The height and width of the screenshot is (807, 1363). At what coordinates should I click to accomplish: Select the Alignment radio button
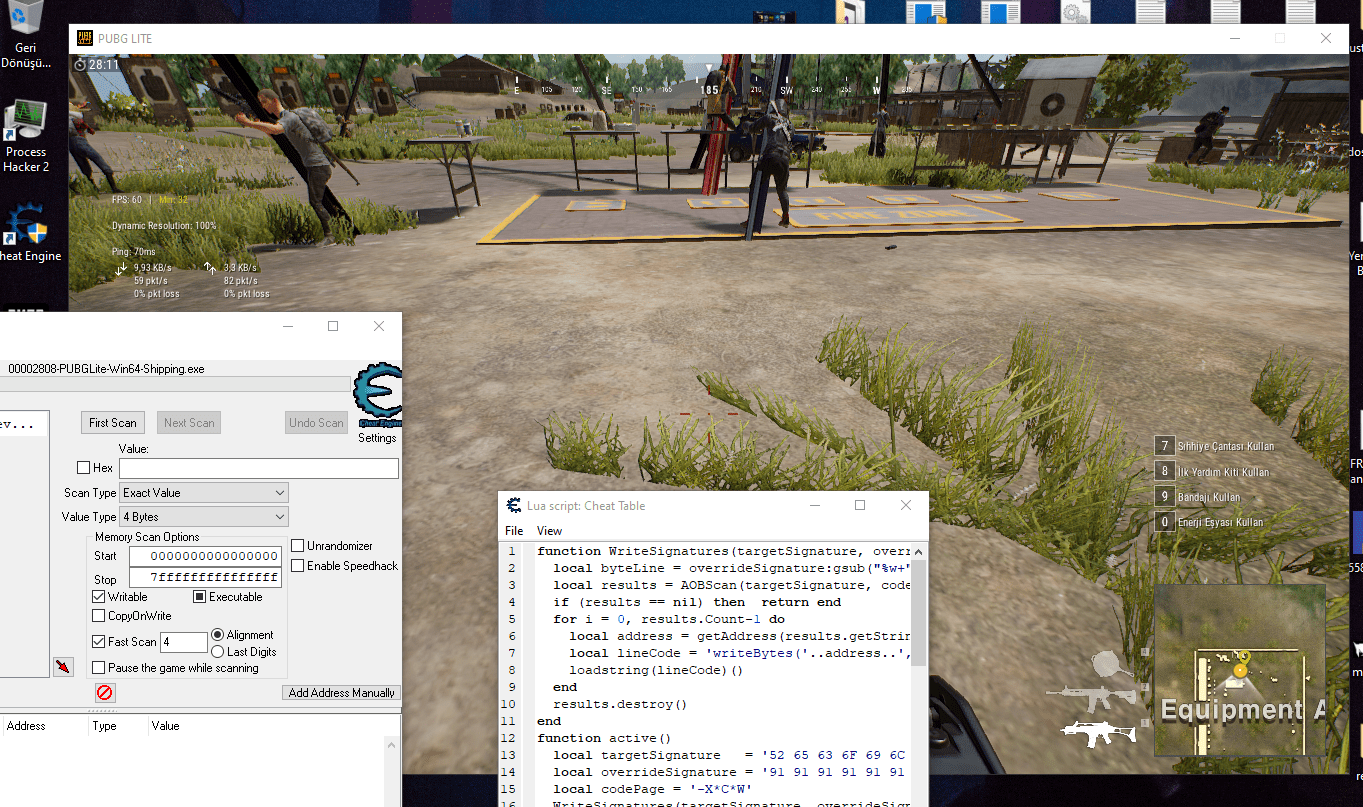pos(218,635)
